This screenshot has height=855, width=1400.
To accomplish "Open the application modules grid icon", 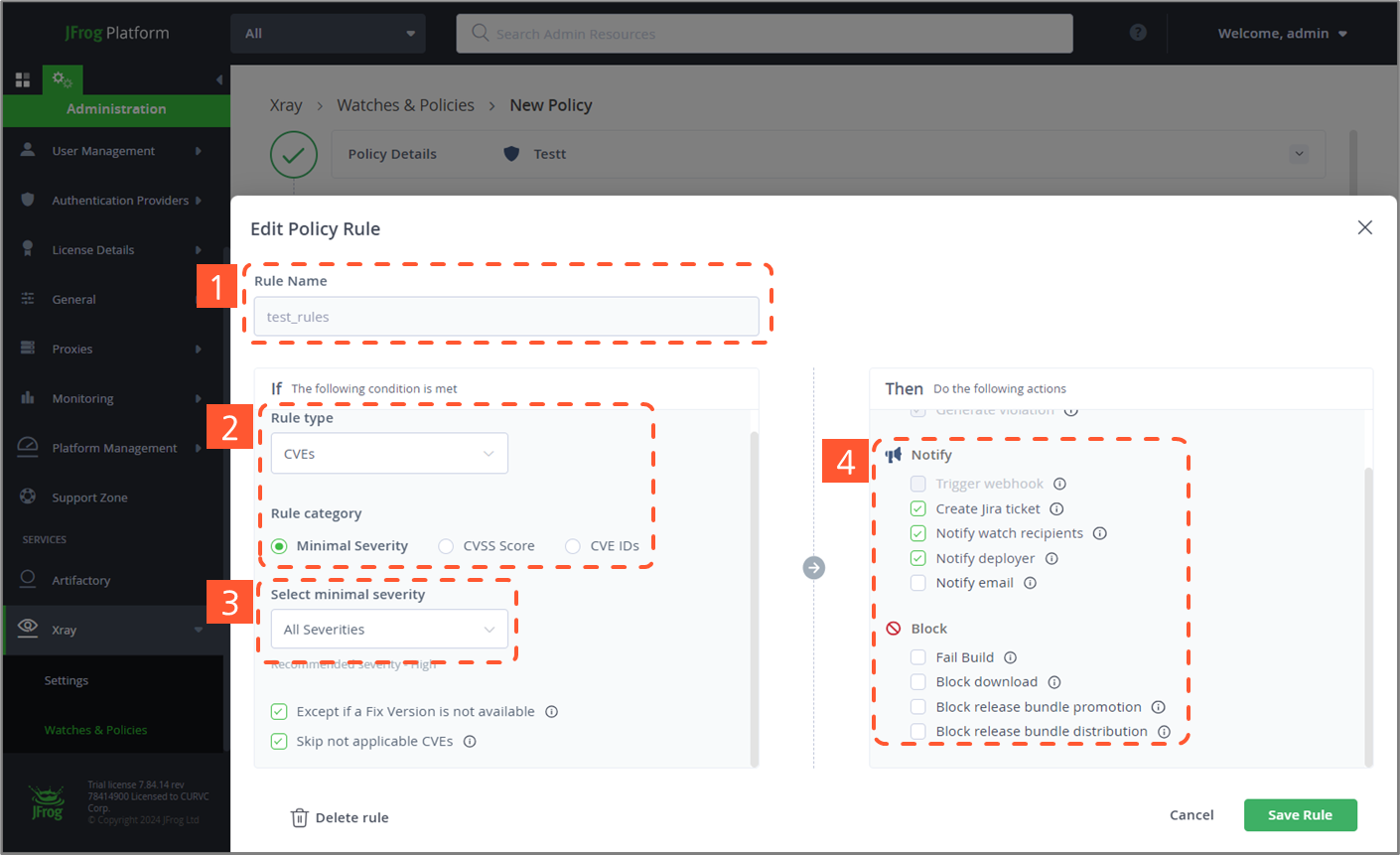I will (23, 79).
